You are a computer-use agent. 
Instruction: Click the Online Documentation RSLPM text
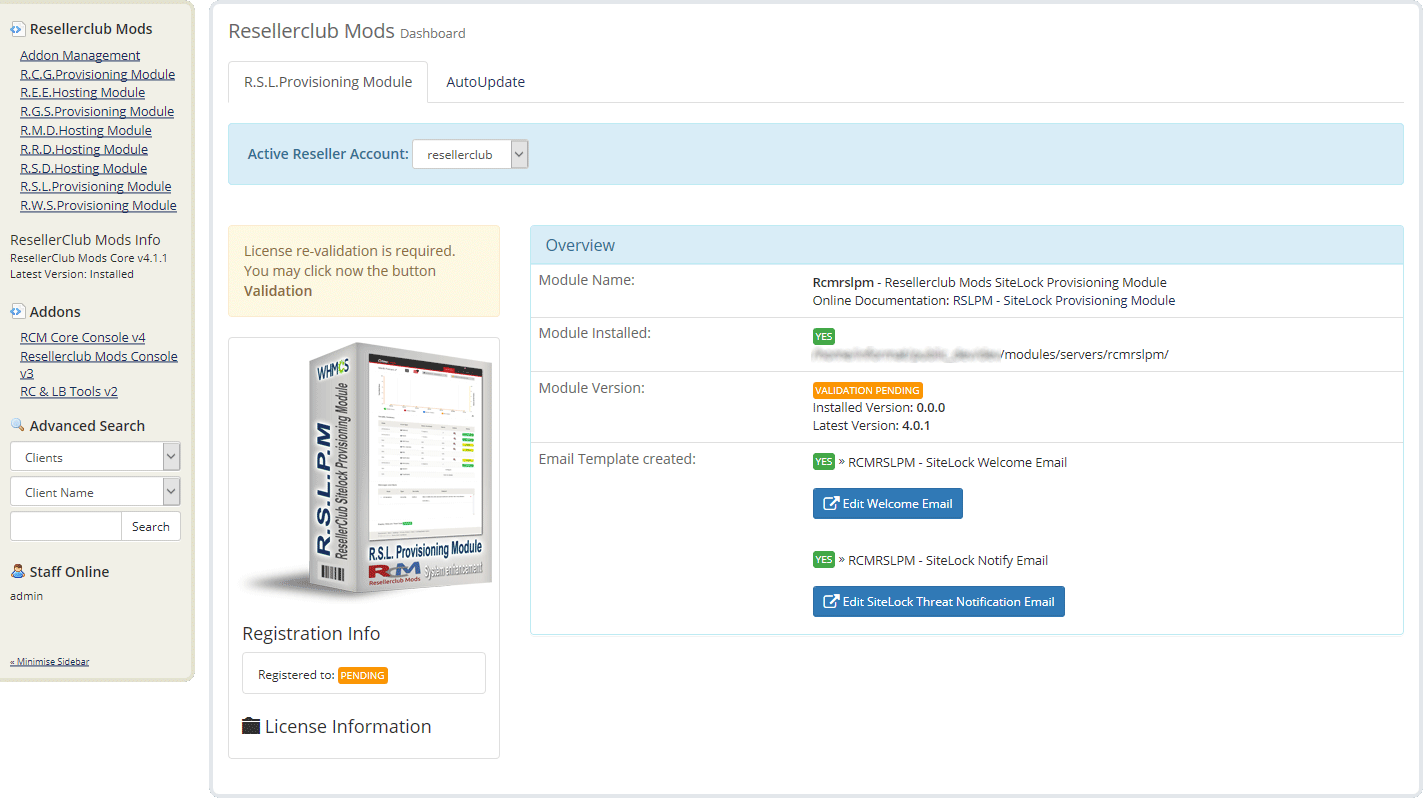[x=994, y=300]
